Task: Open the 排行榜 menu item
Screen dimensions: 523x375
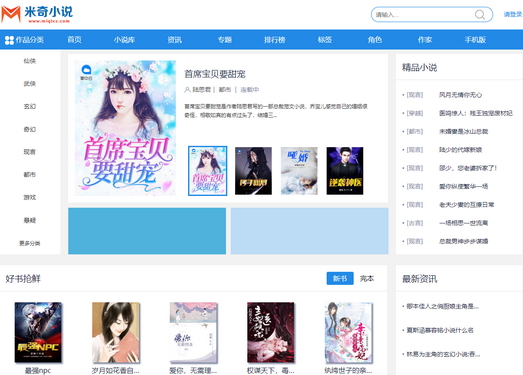Action: (x=275, y=40)
